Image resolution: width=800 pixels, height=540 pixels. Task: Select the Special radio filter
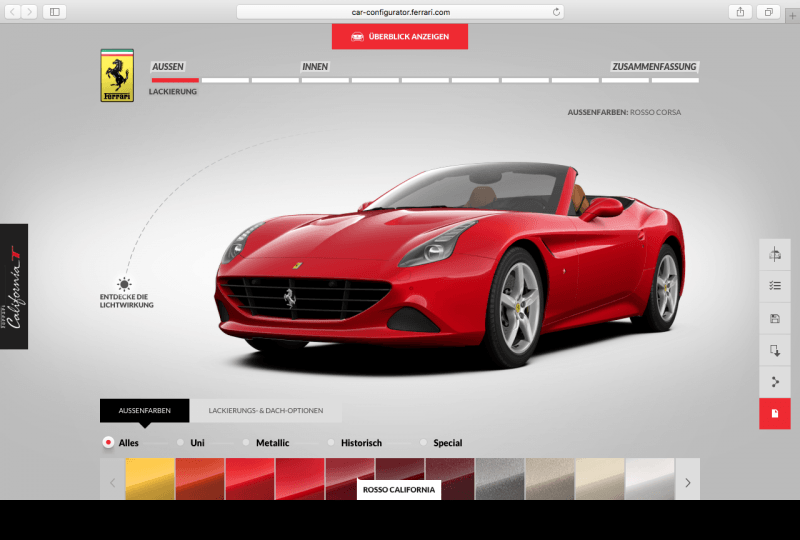click(x=423, y=443)
